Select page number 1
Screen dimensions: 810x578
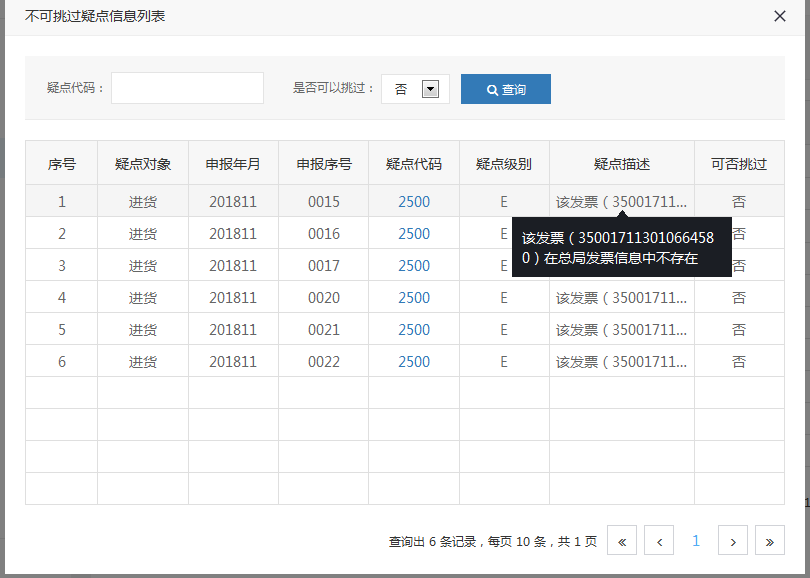tap(696, 541)
